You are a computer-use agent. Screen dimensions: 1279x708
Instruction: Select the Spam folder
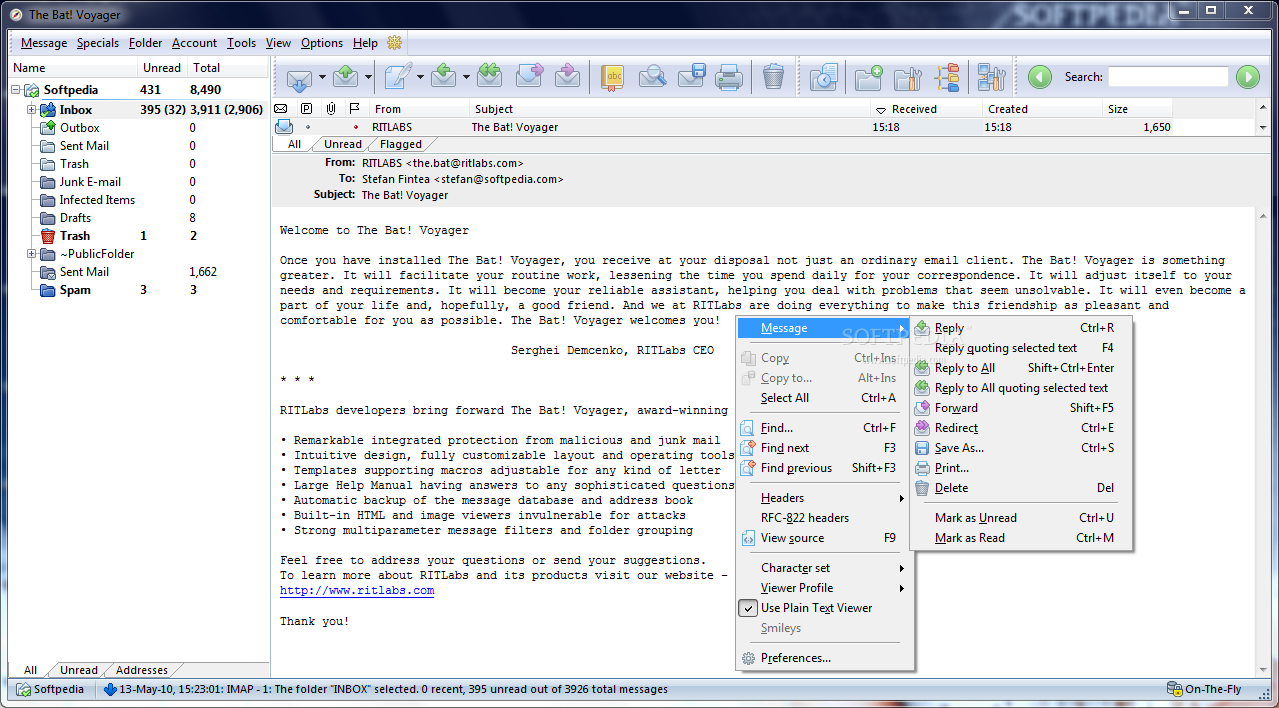75,290
